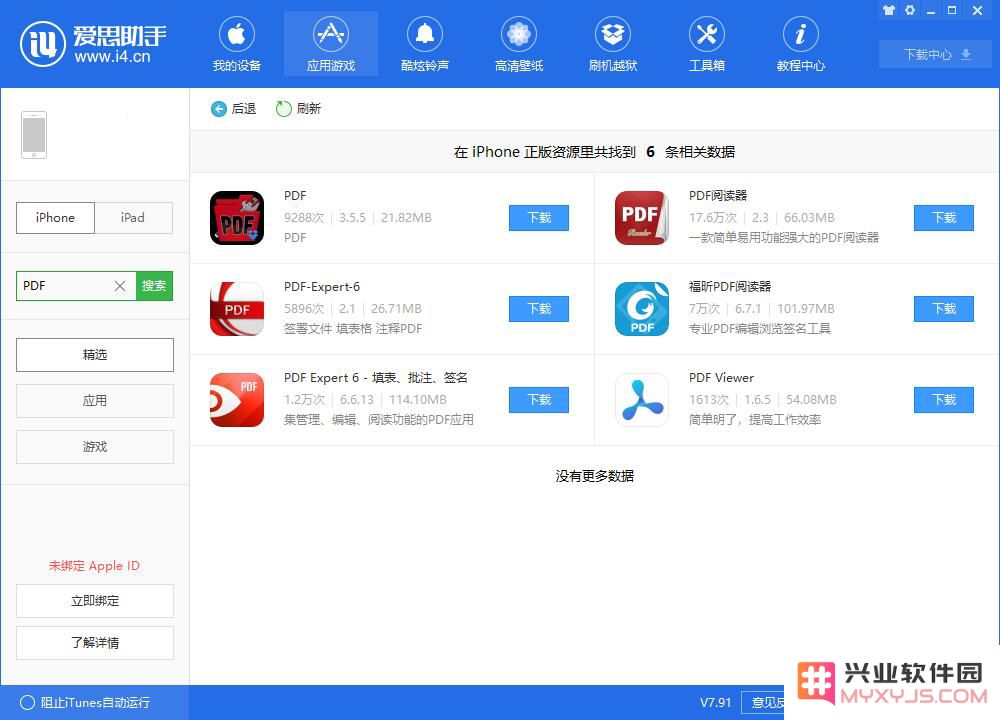This screenshot has height=720, width=1000.
Task: Open settings gear in title bar
Action: point(910,10)
